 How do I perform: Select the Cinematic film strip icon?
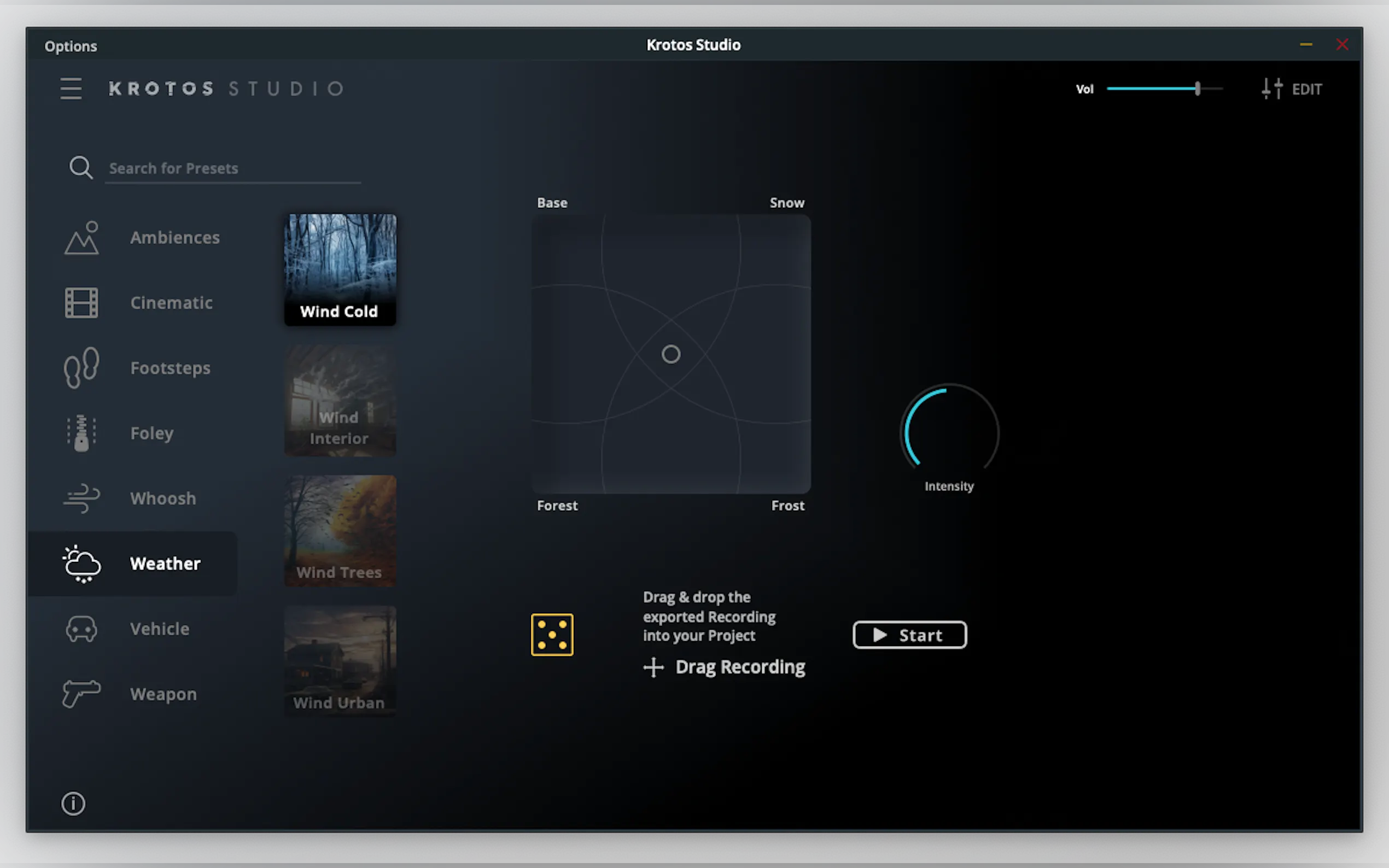coord(81,302)
